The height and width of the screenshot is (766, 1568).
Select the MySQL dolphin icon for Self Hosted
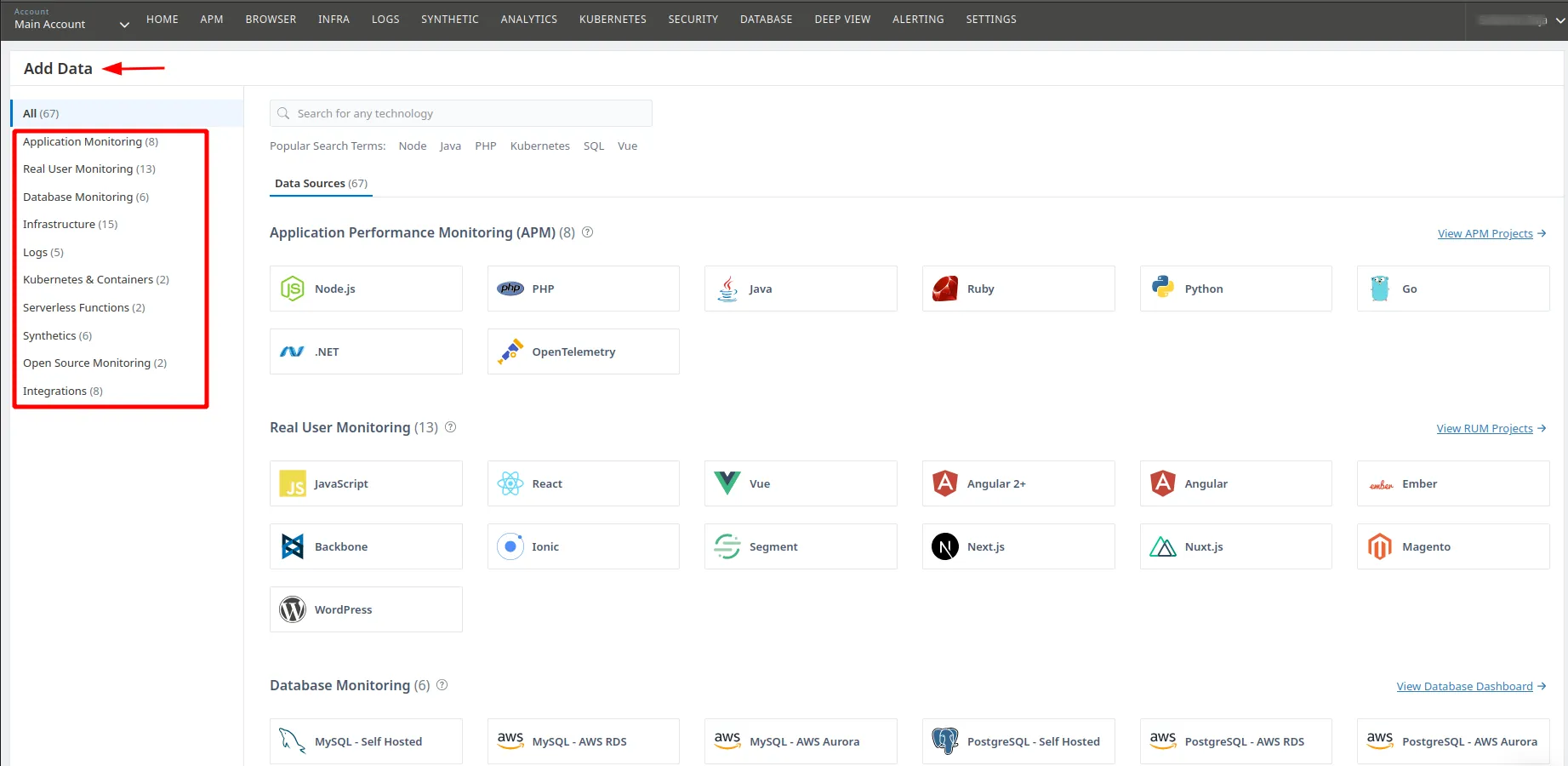[x=293, y=741]
